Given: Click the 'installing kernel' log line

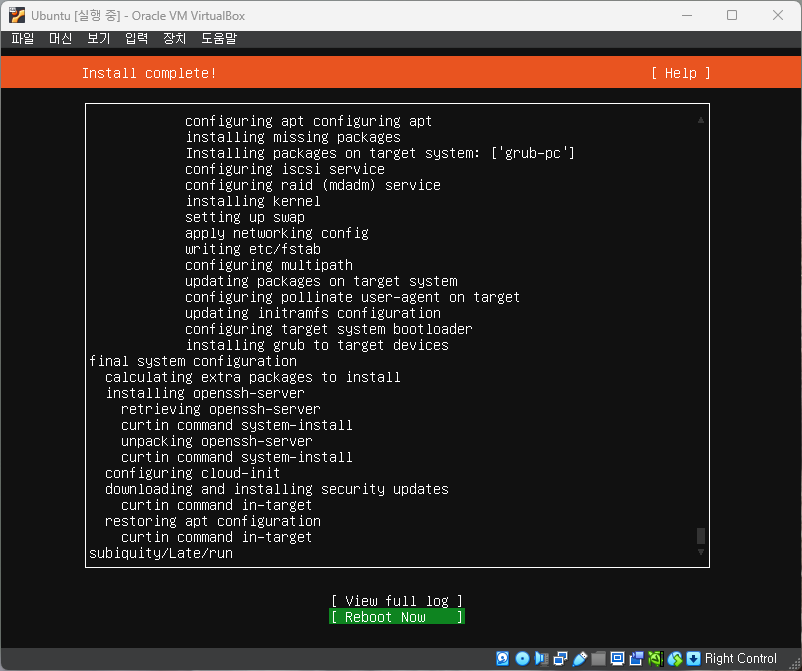Looking at the screenshot, I should tap(253, 201).
